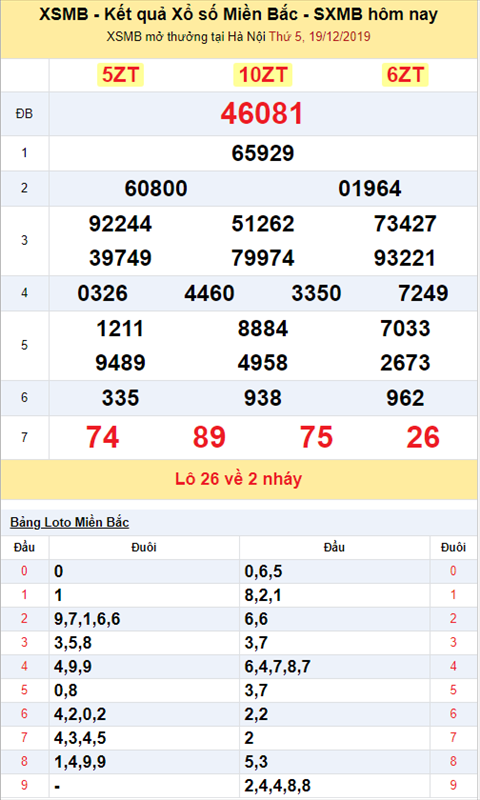Viewport: 480px width, 800px height.
Task: Select the 6ZT code badge
Action: [x=405, y=75]
